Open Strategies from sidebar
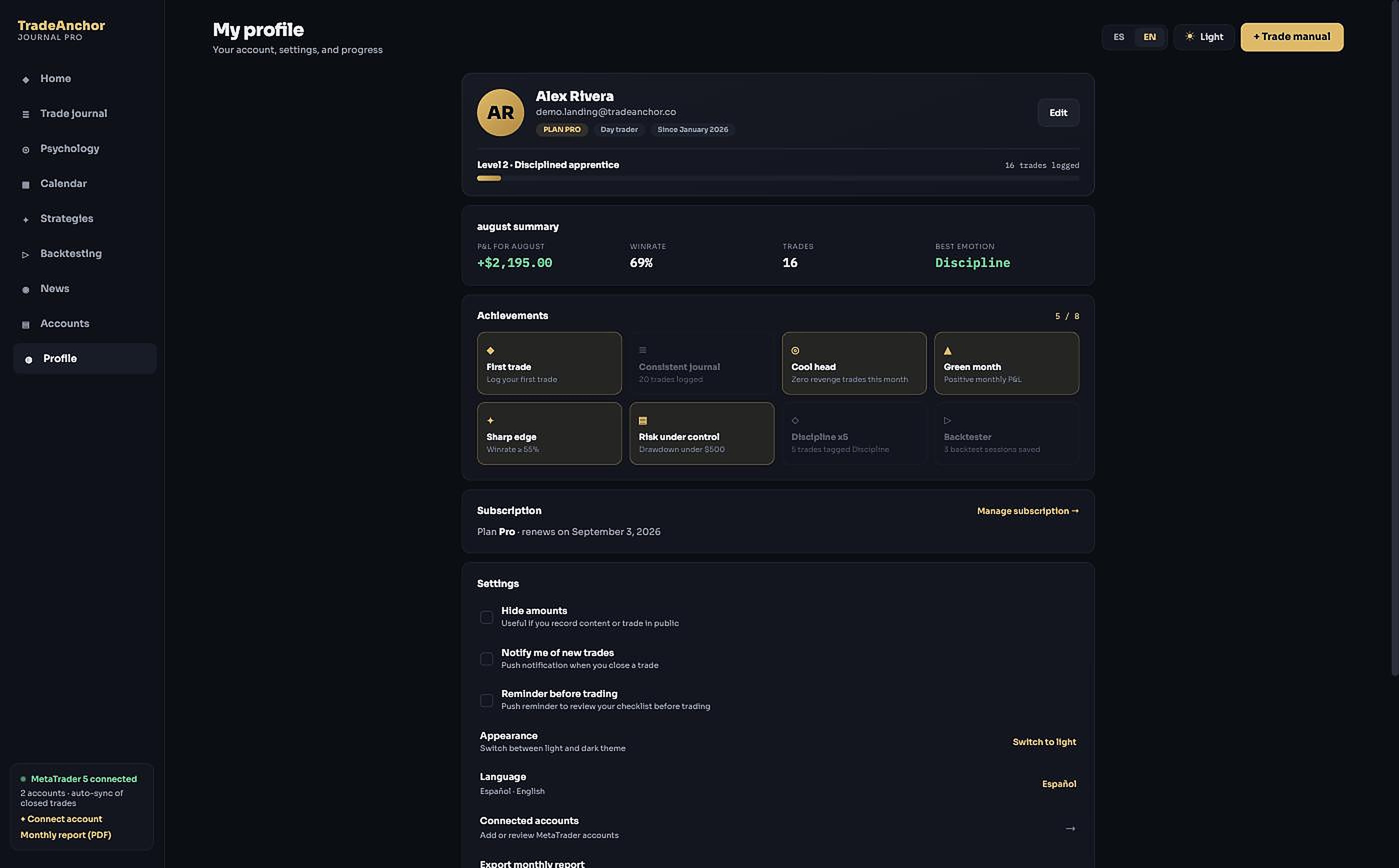Screen dimensions: 1399x868 point(84,218)
